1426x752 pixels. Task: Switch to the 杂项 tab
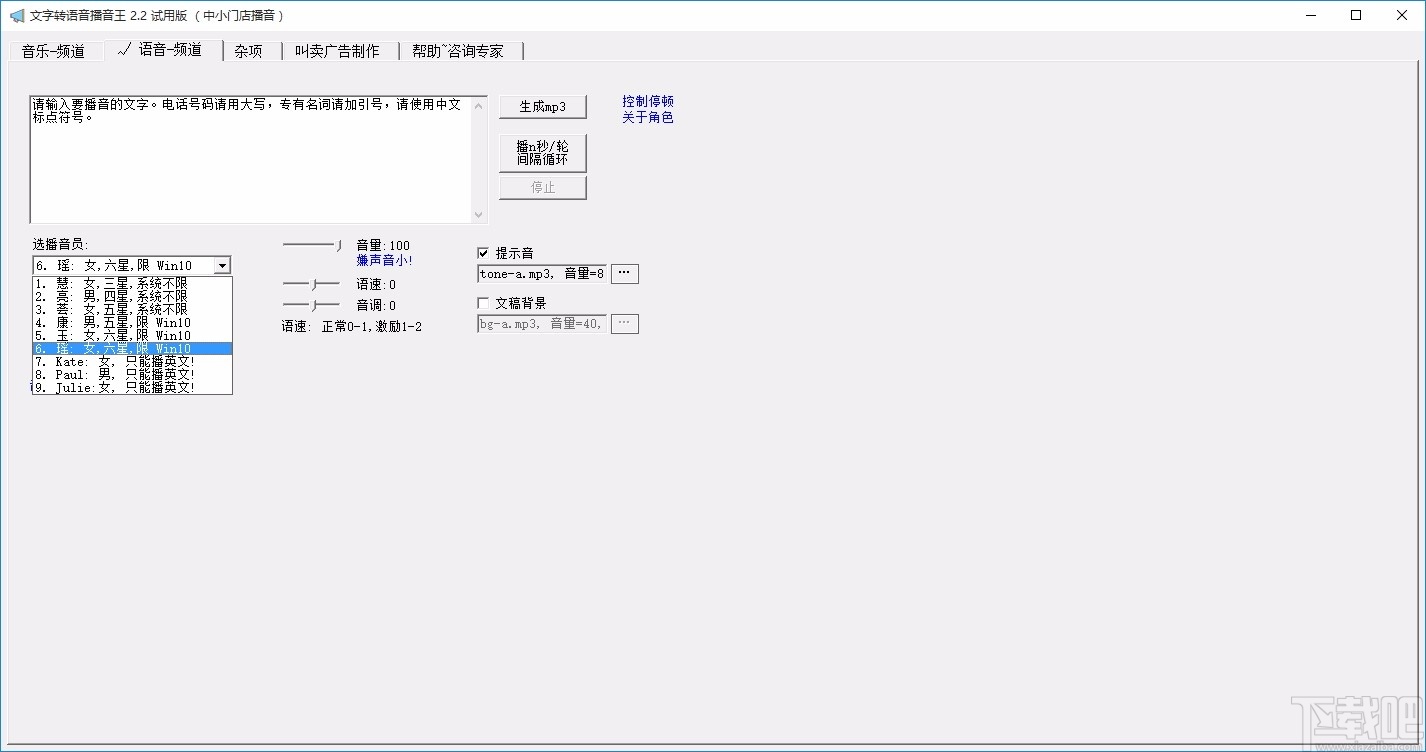click(248, 49)
